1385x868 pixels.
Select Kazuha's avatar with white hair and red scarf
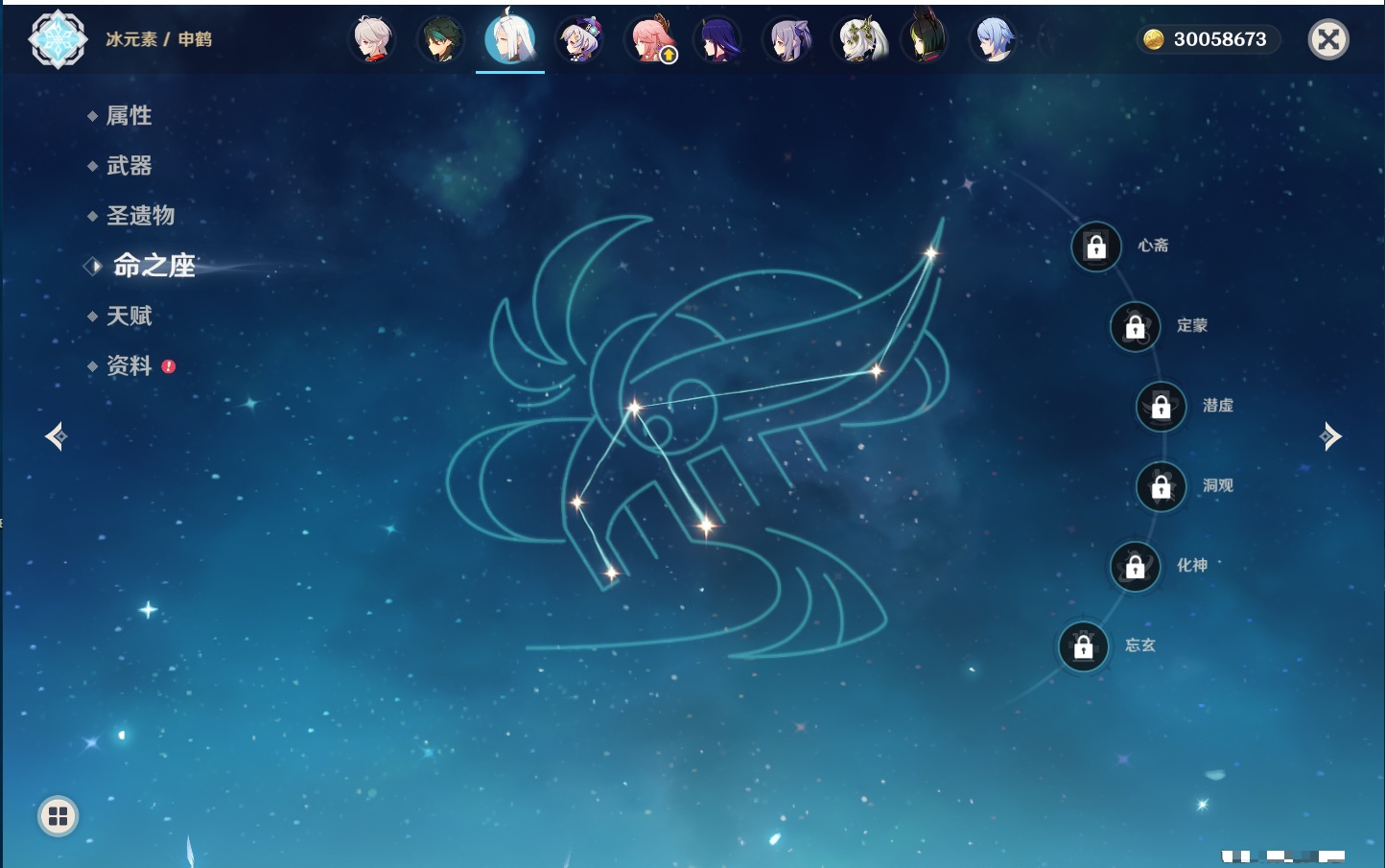tap(372, 39)
